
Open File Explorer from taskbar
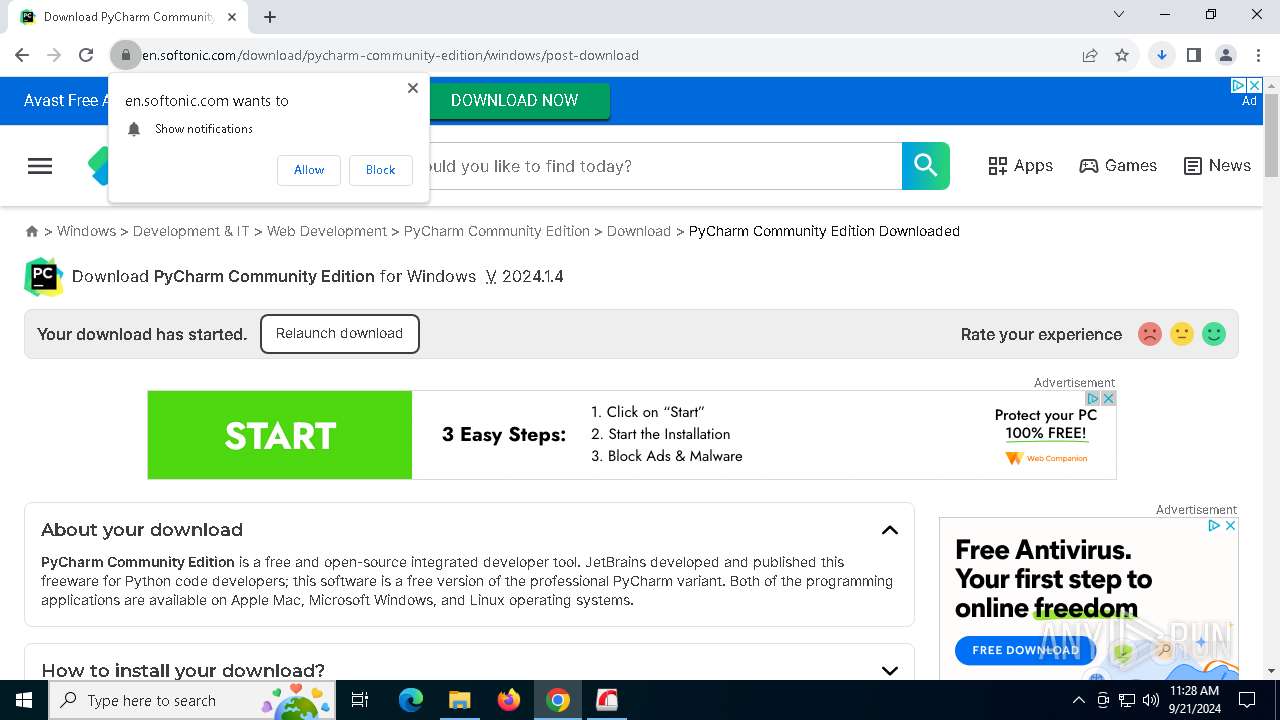coord(459,700)
